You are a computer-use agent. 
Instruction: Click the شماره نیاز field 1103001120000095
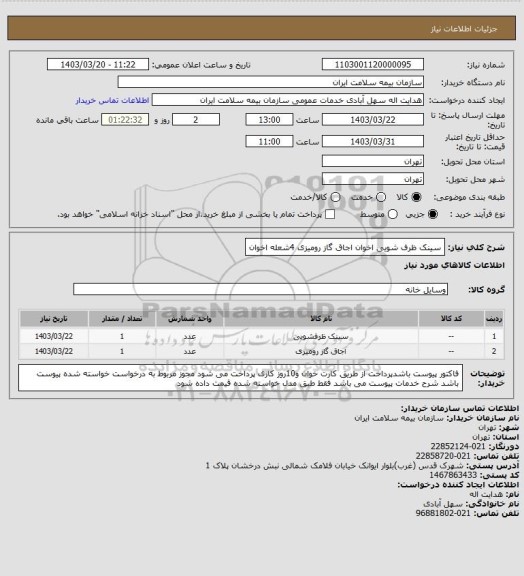(x=373, y=64)
